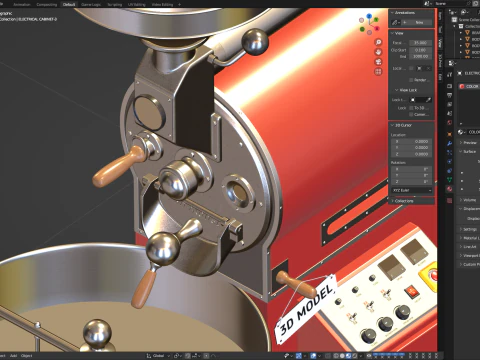Open the Texture properties checker icon
Viewport: 480px width, 360px height.
pos(449,200)
